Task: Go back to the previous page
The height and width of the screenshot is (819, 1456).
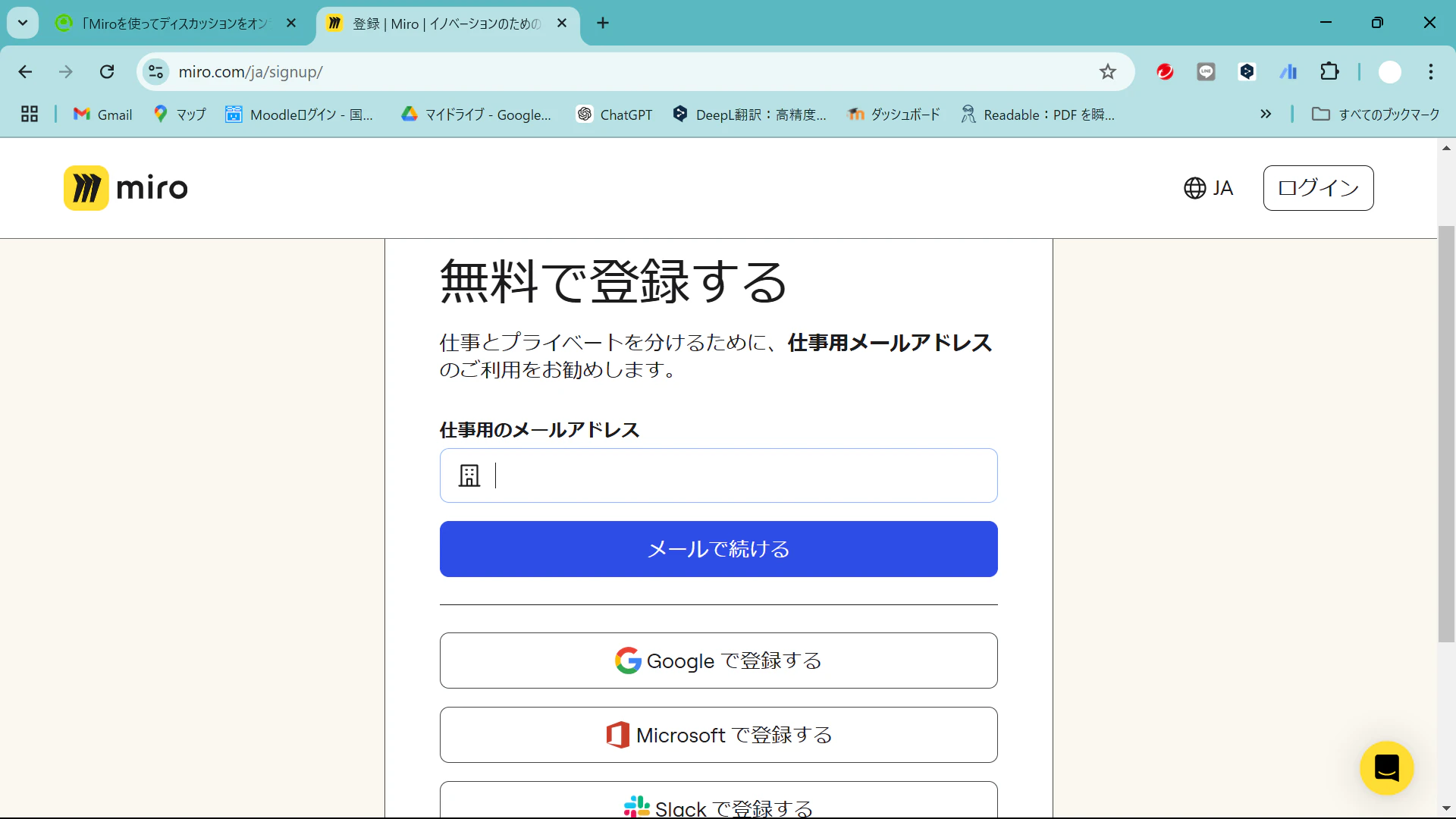Action: click(x=25, y=72)
